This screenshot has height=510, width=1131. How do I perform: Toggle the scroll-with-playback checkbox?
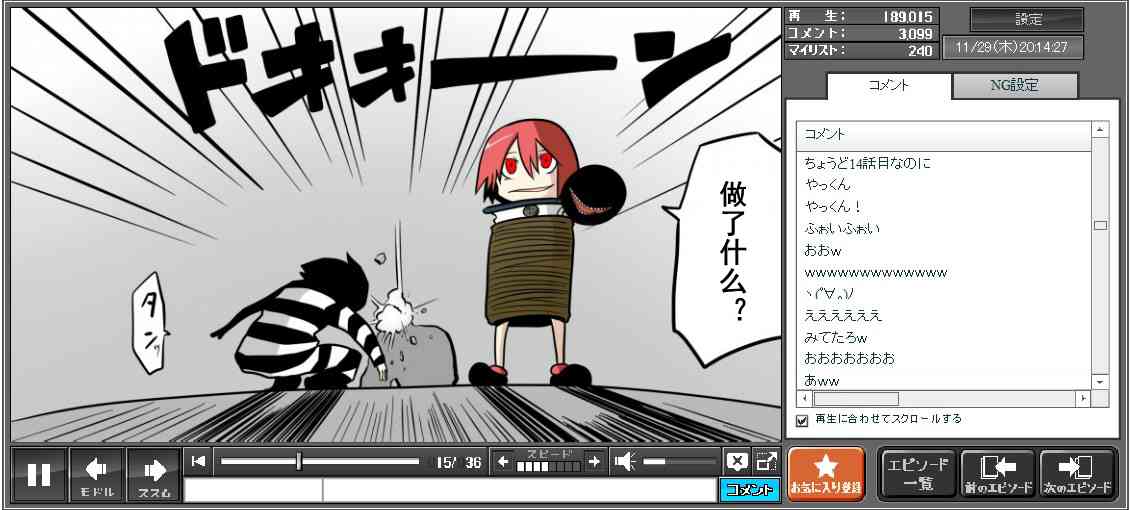click(x=801, y=420)
